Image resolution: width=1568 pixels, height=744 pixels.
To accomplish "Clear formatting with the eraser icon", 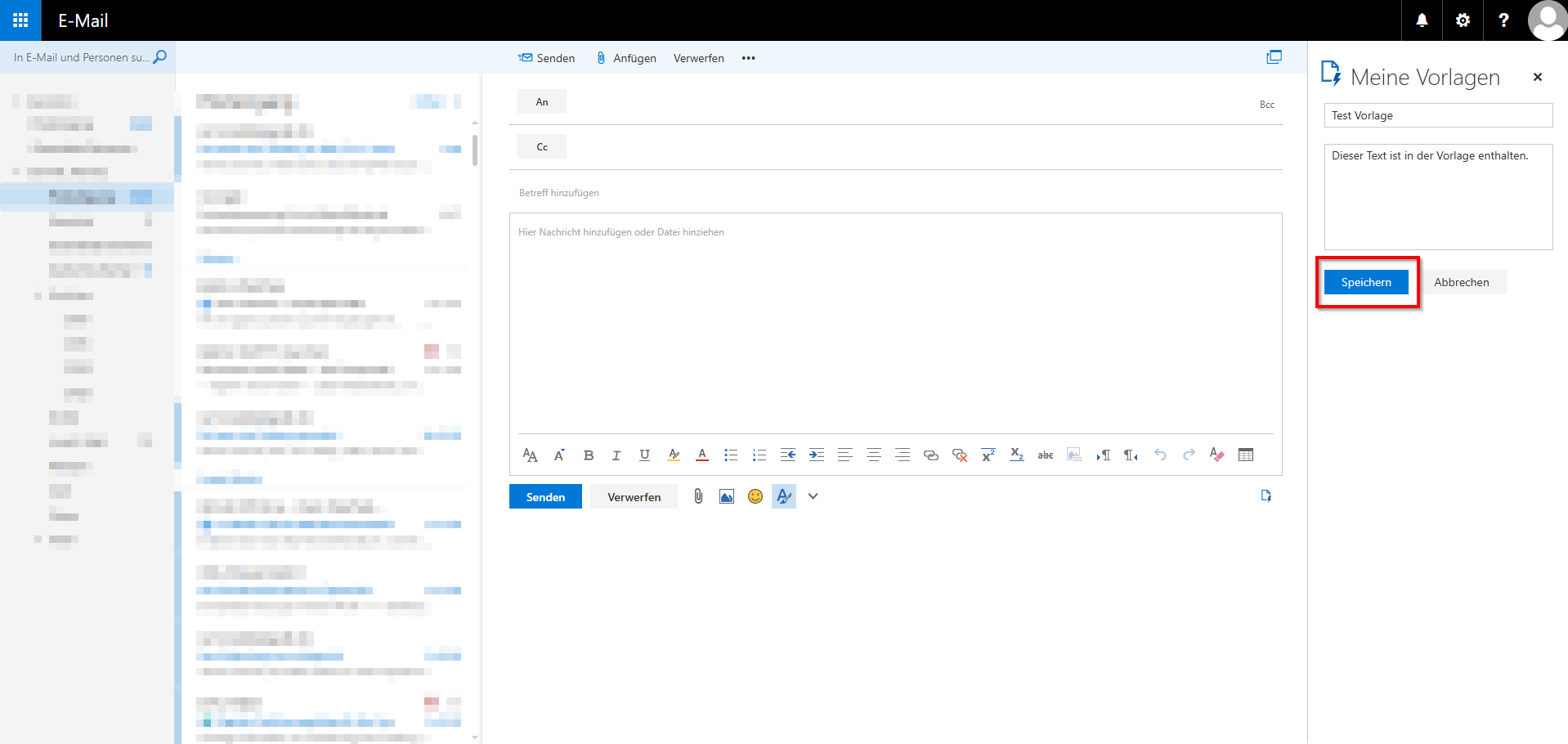I will (x=1216, y=455).
